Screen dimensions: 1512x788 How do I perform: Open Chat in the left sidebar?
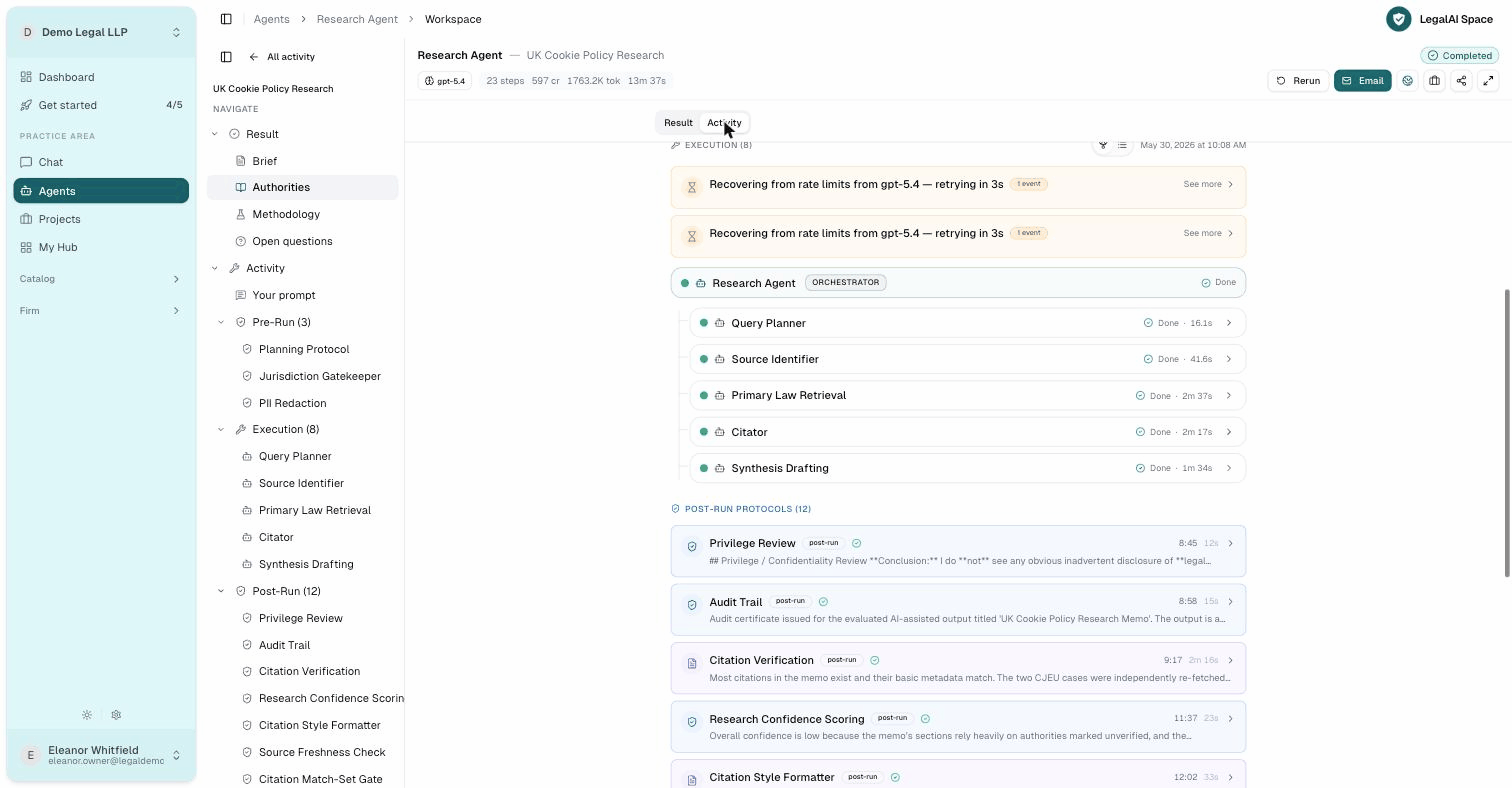(101, 162)
